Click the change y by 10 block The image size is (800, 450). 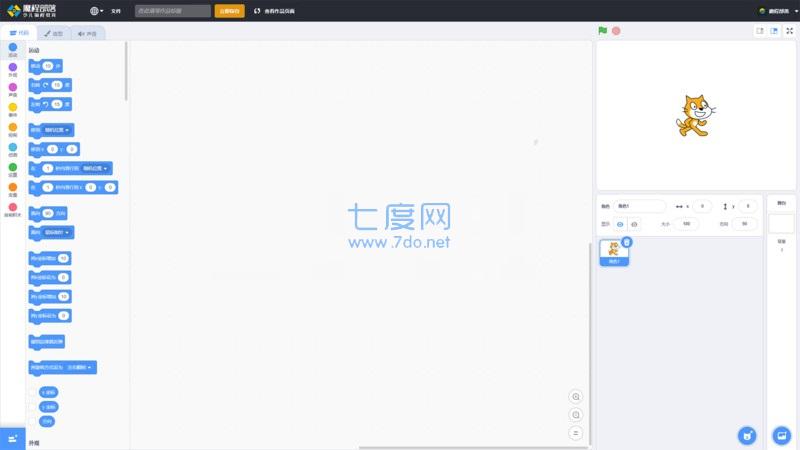pyautogui.click(x=50, y=296)
